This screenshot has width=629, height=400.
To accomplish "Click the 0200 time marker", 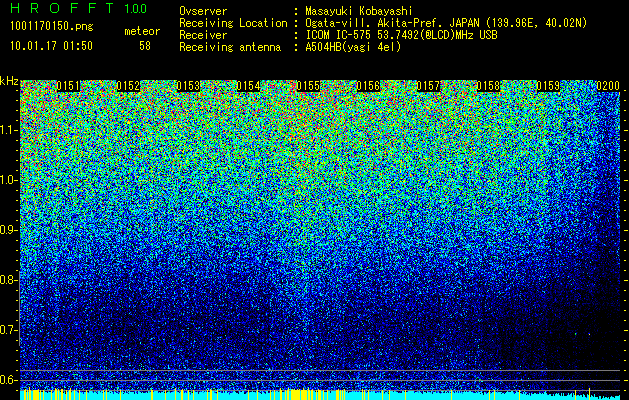I will [608, 86].
